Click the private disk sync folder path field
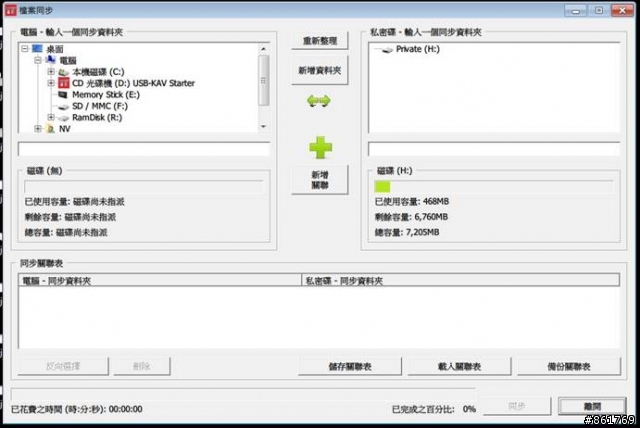 tap(494, 149)
